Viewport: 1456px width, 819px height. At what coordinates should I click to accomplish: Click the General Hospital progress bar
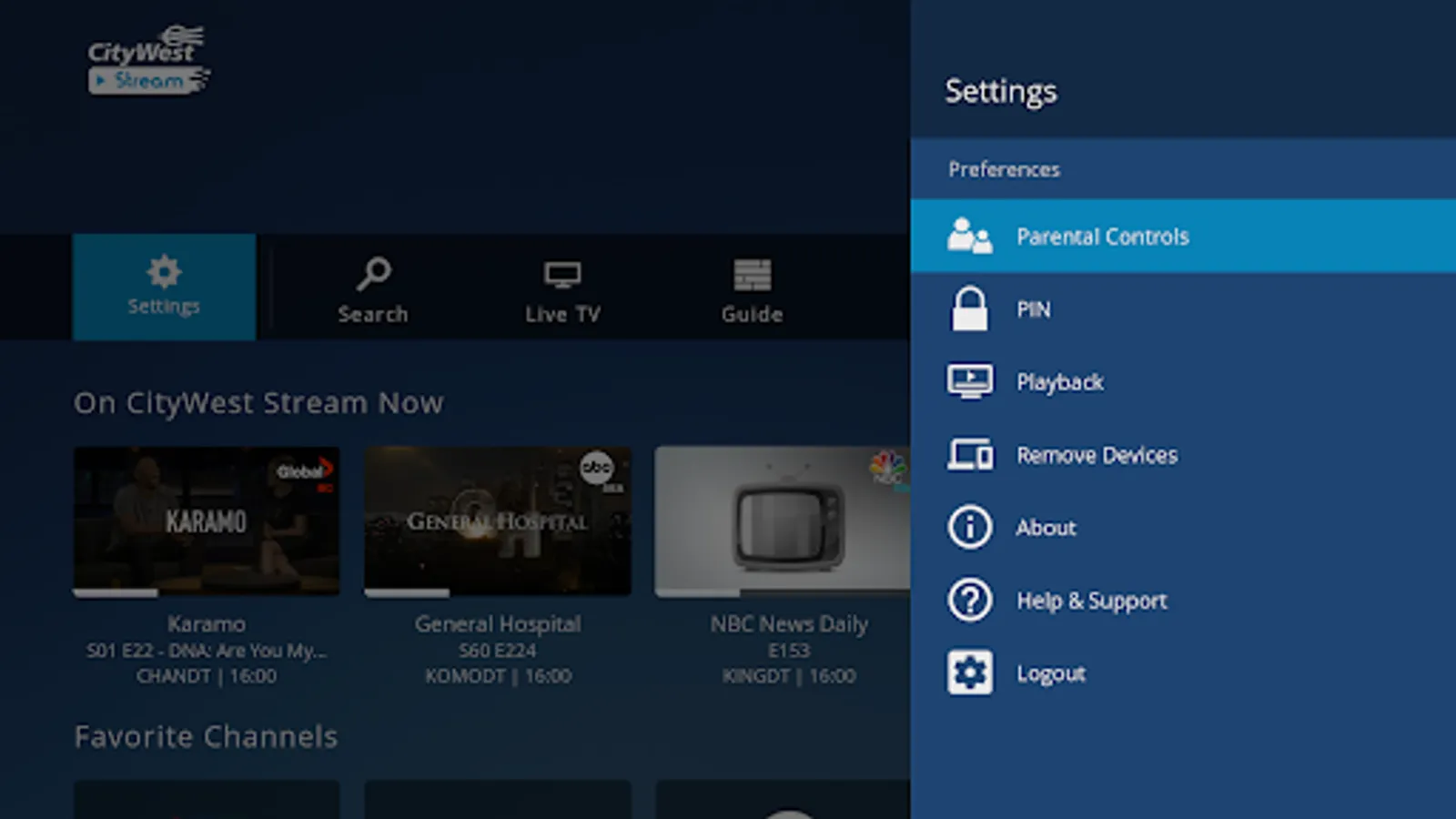(x=498, y=593)
